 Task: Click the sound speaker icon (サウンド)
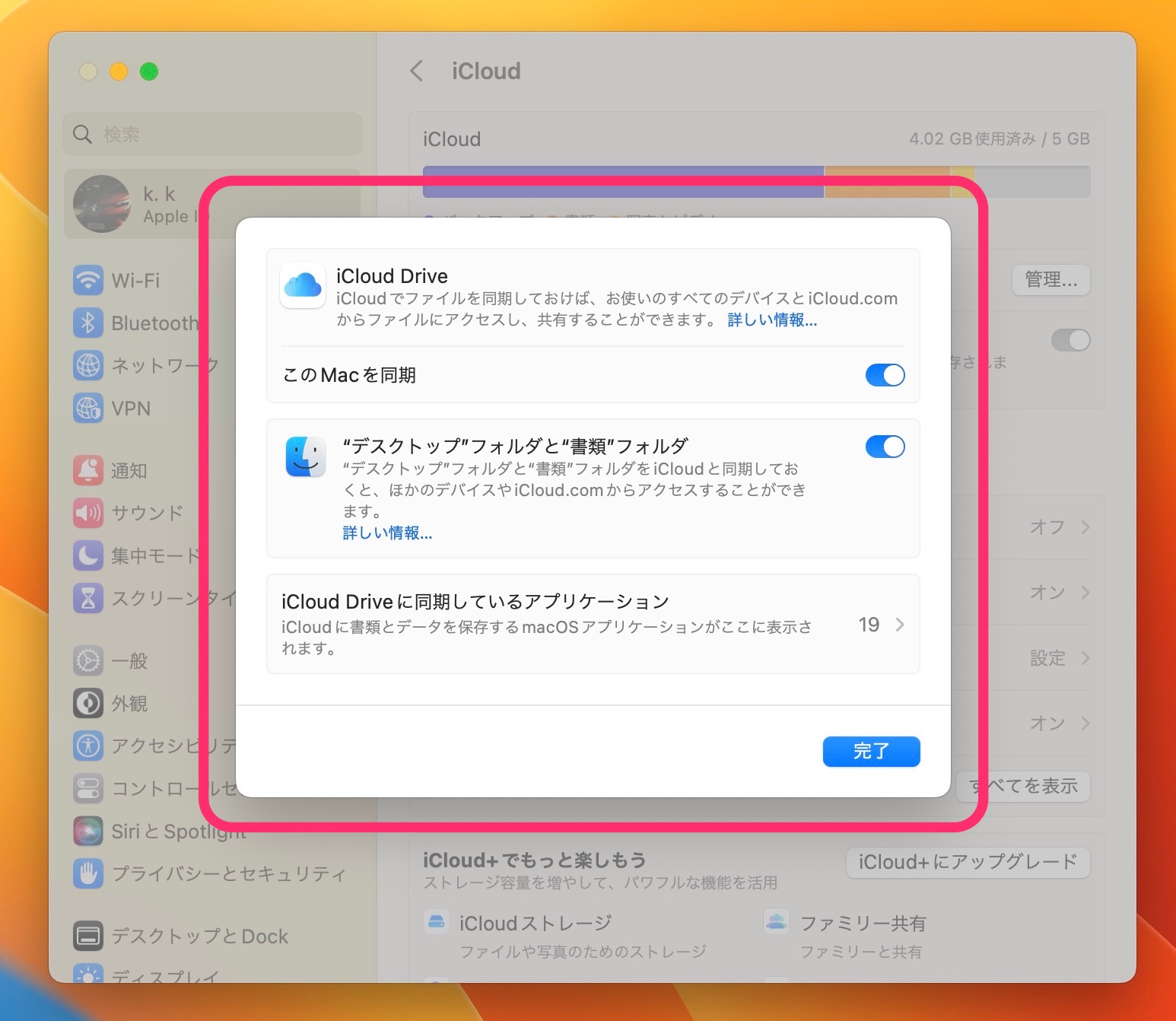[88, 513]
